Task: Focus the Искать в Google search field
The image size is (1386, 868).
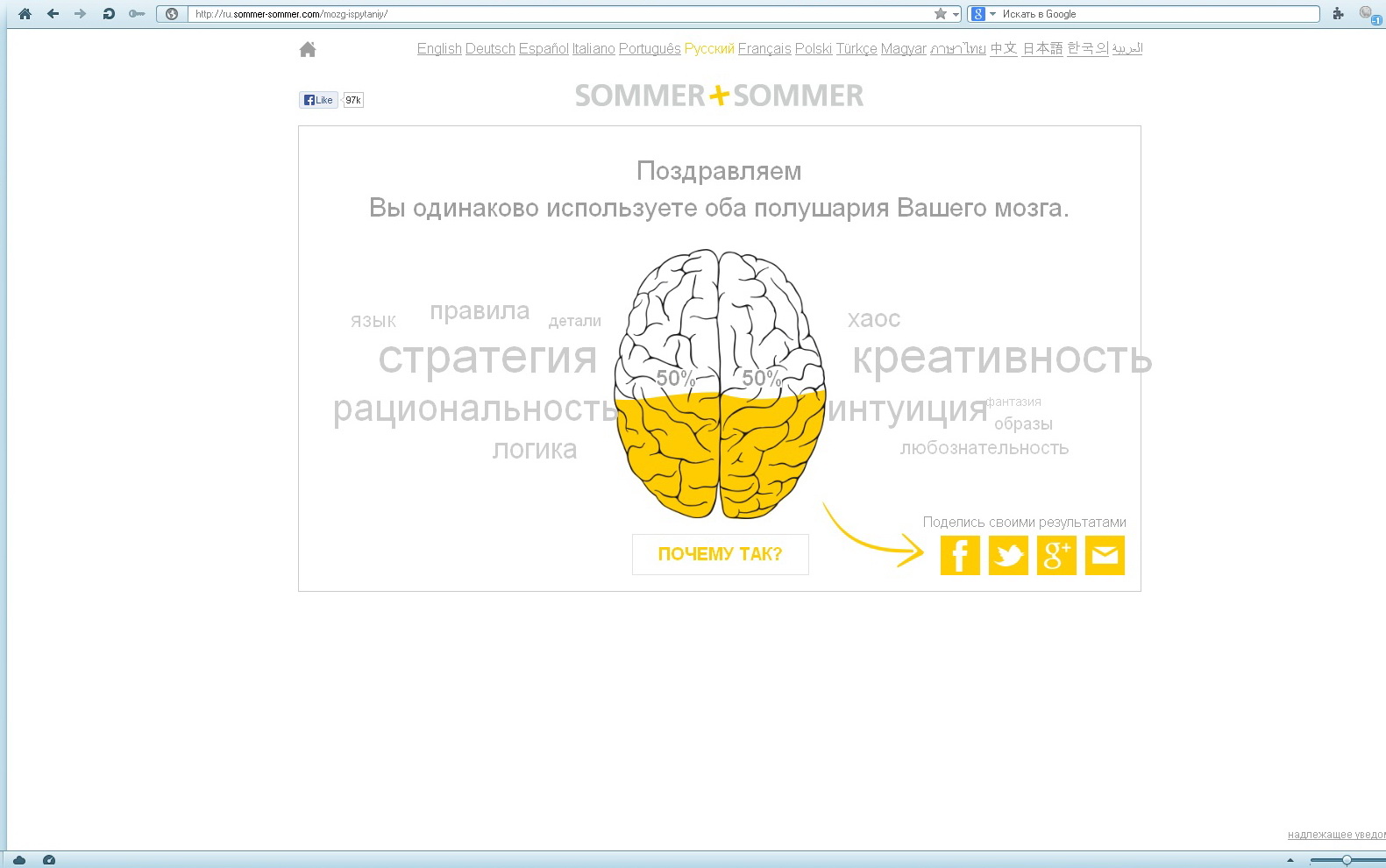Action: click(1159, 14)
